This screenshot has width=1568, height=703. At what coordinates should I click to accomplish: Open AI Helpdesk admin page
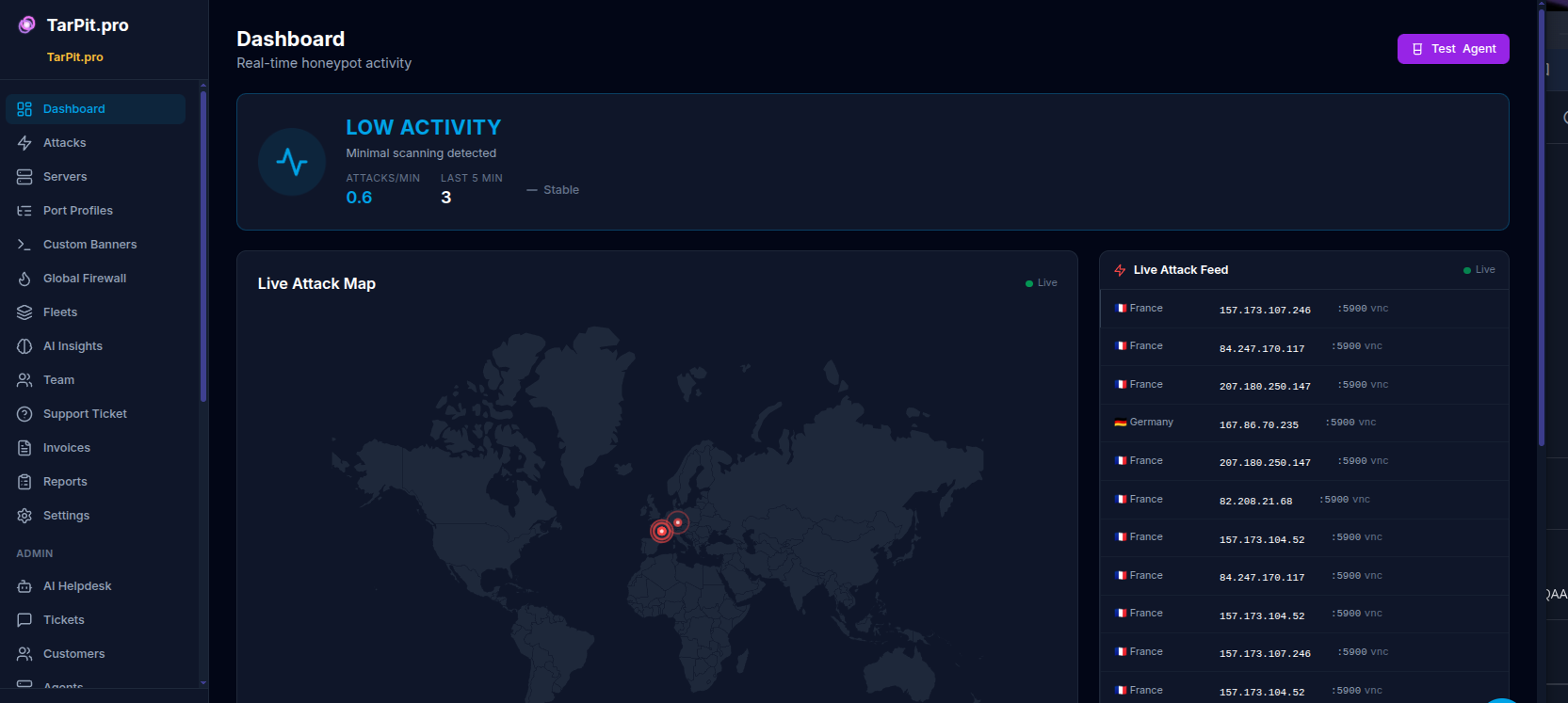tap(95, 586)
